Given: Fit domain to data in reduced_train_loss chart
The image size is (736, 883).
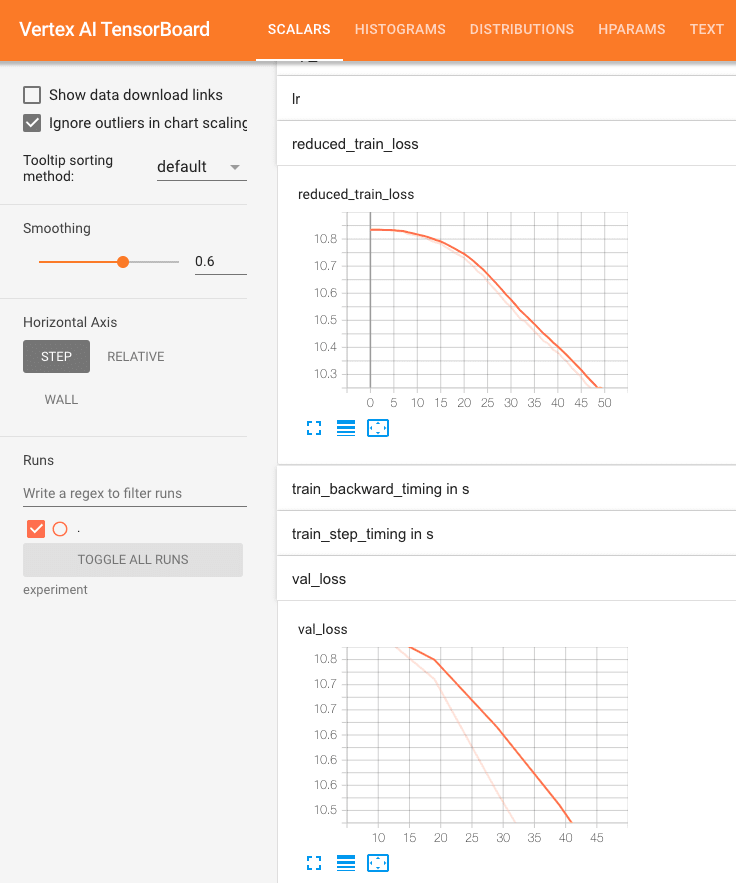Looking at the screenshot, I should point(378,428).
